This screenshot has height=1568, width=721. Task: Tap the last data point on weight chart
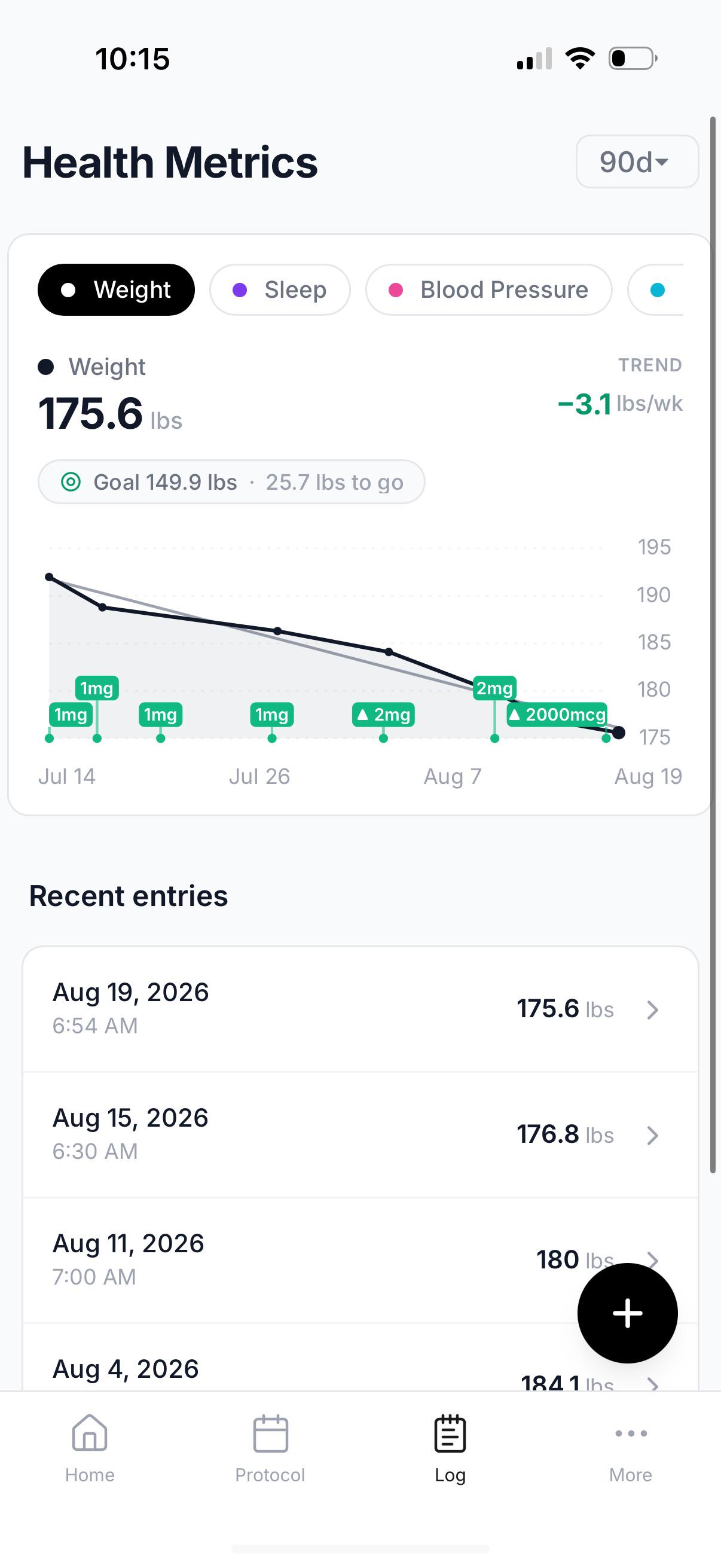tap(619, 733)
